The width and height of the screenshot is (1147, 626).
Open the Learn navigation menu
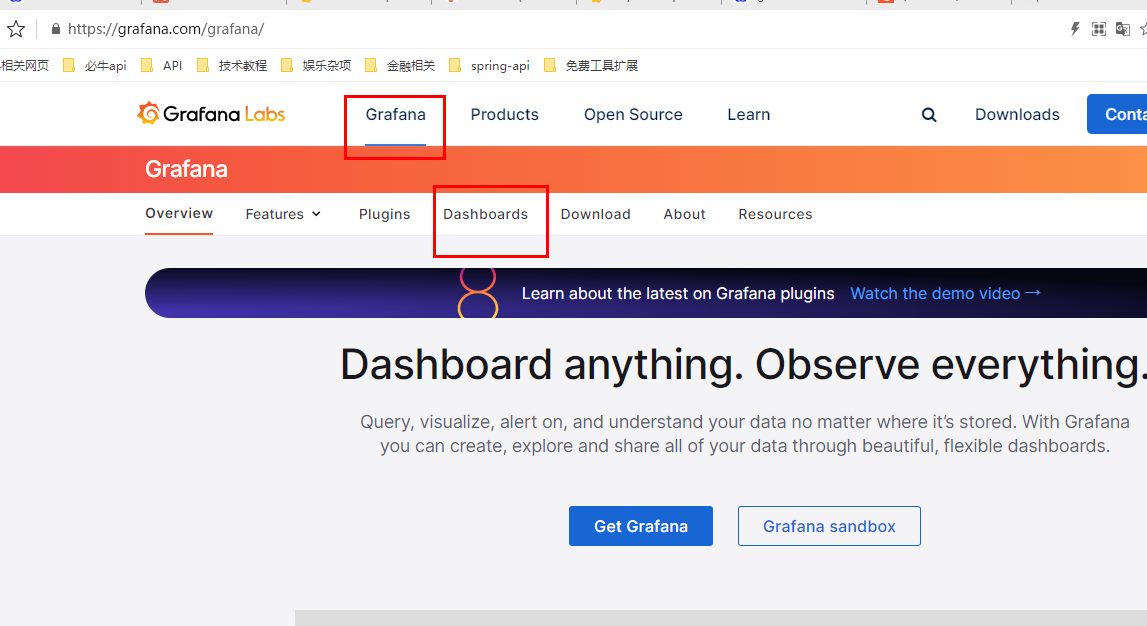(x=748, y=115)
